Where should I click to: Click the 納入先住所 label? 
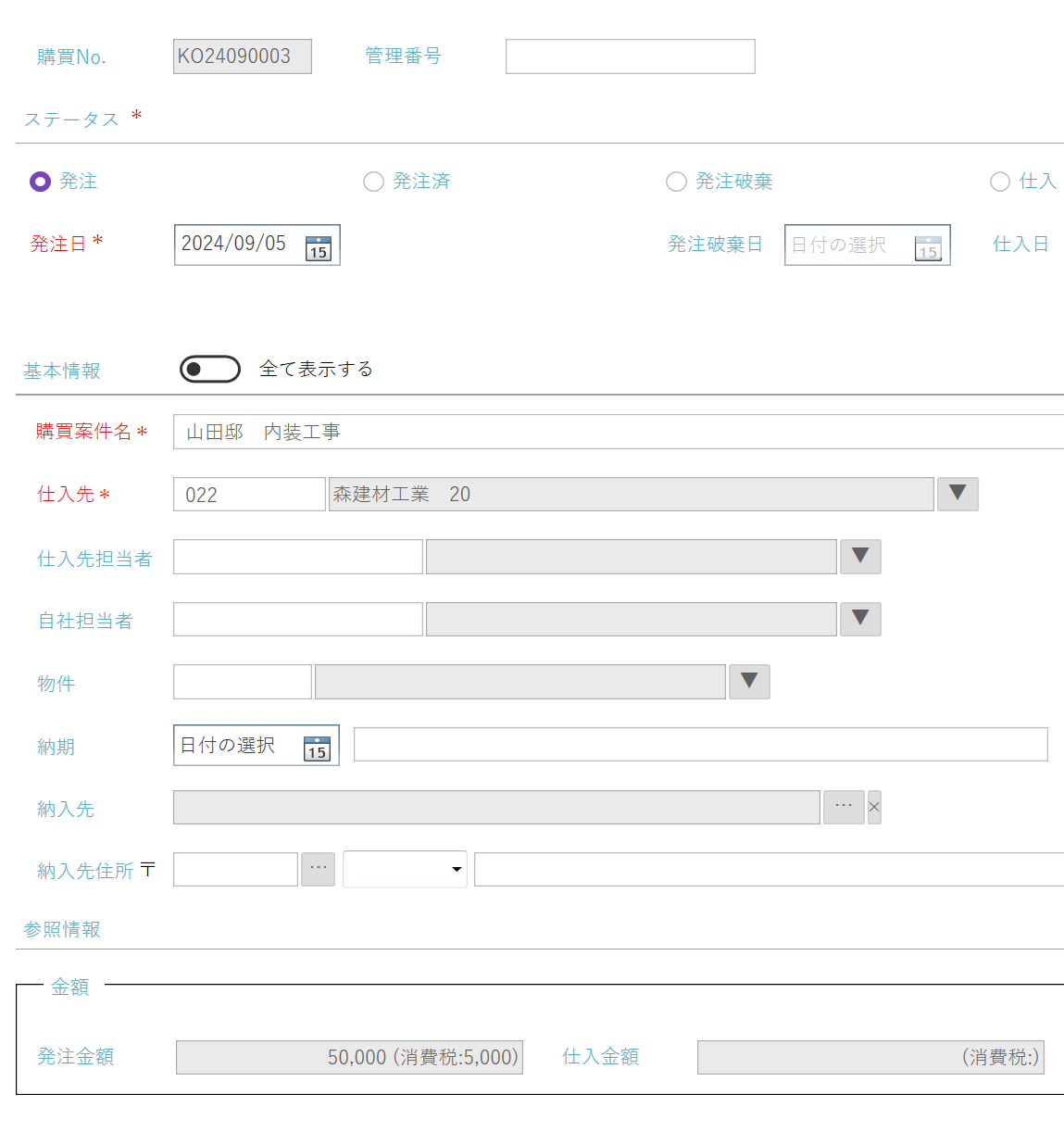tap(85, 871)
